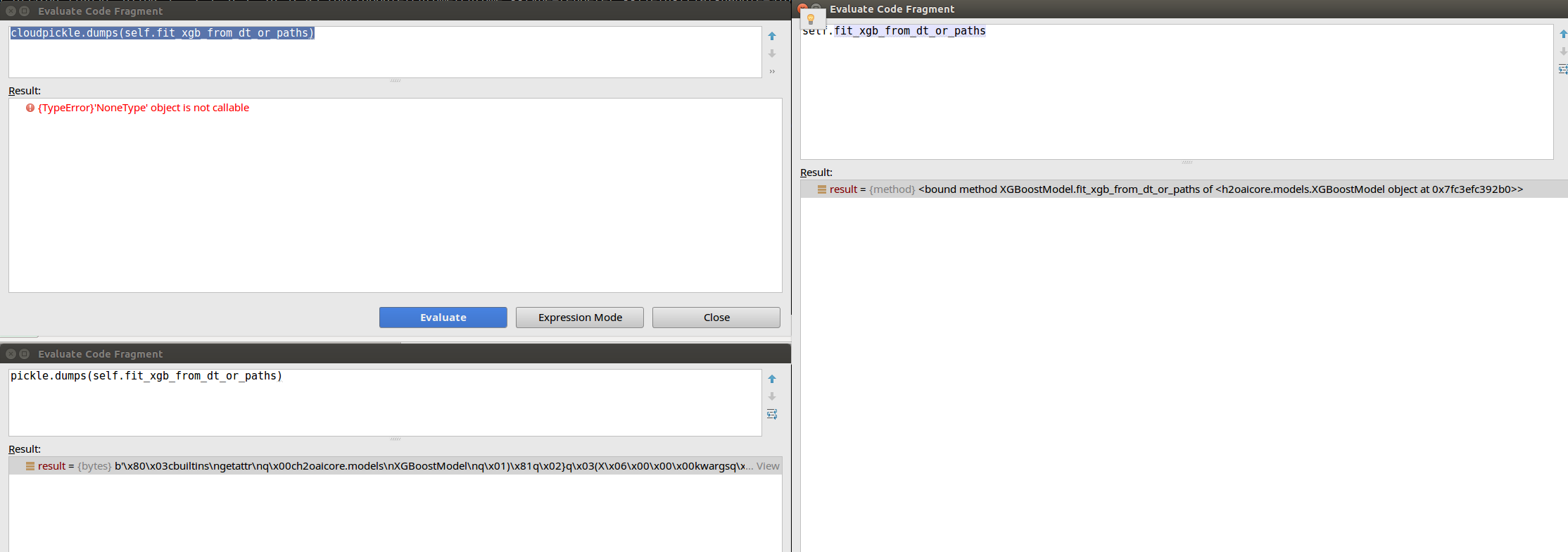Click the up arrow beside the pickle.dumps code field

[772, 379]
